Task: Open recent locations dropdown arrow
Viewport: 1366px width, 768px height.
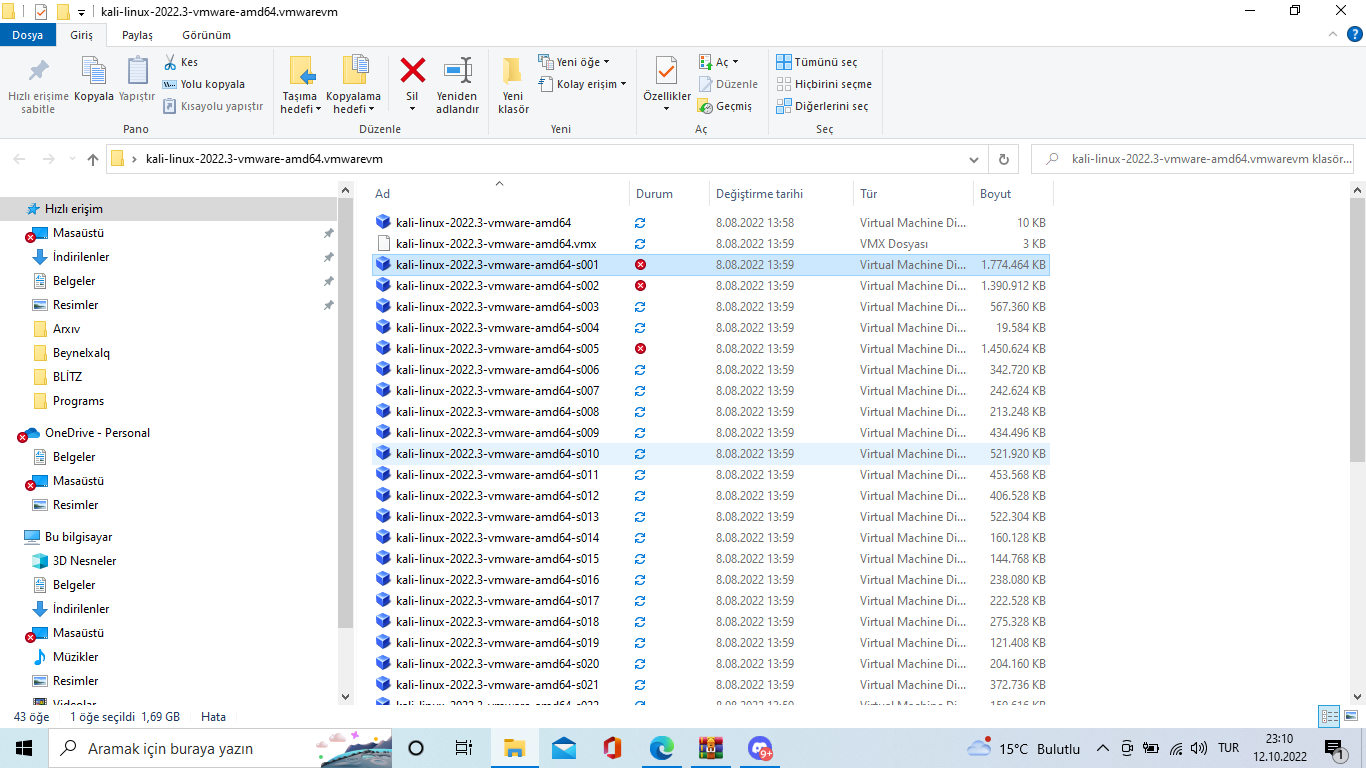Action: pyautogui.click(x=72, y=159)
